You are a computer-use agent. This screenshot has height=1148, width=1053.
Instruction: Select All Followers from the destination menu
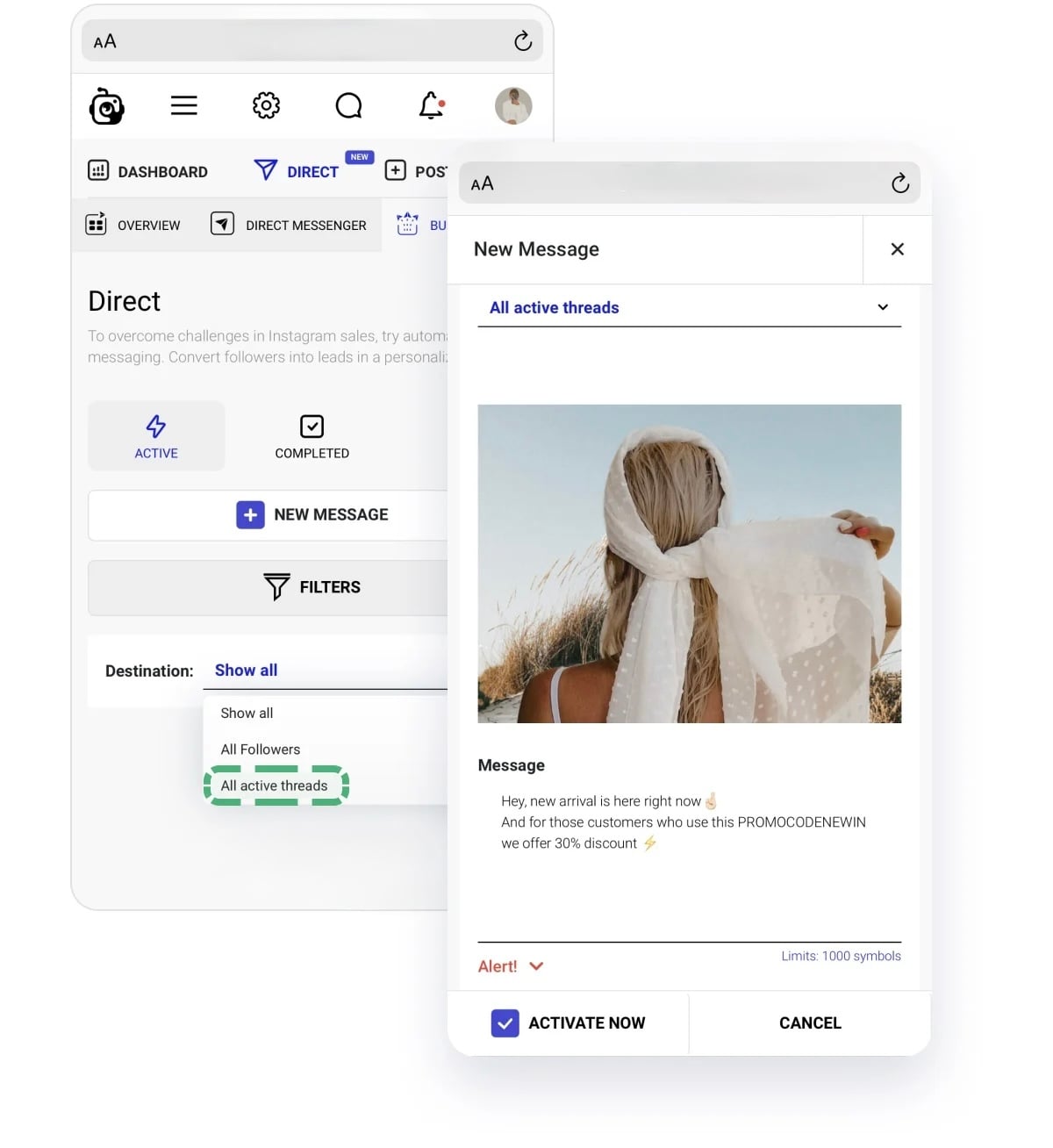click(260, 749)
